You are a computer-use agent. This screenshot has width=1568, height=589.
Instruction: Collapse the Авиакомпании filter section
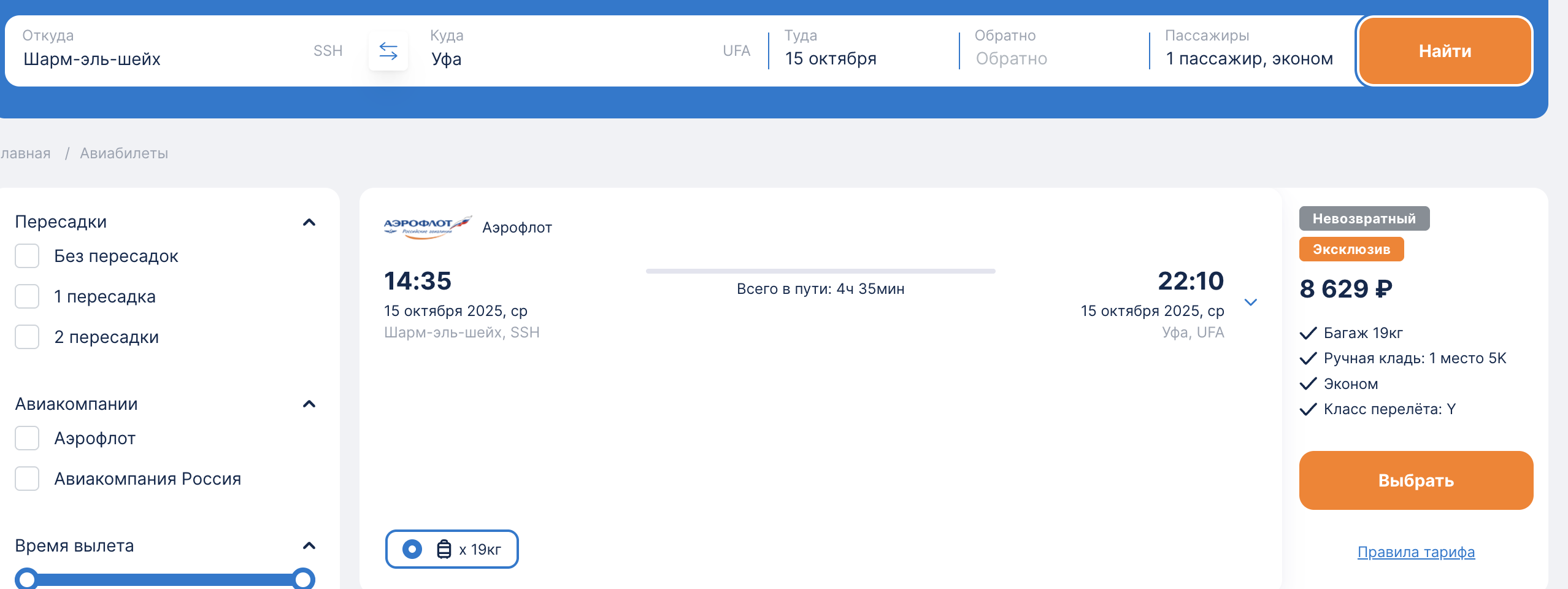(309, 404)
